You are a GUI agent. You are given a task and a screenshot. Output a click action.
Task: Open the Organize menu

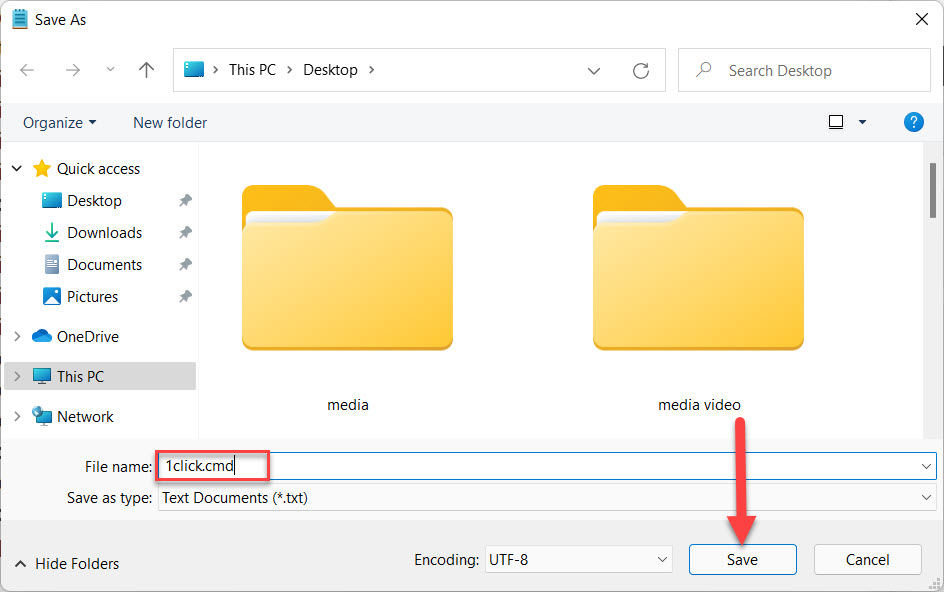60,122
